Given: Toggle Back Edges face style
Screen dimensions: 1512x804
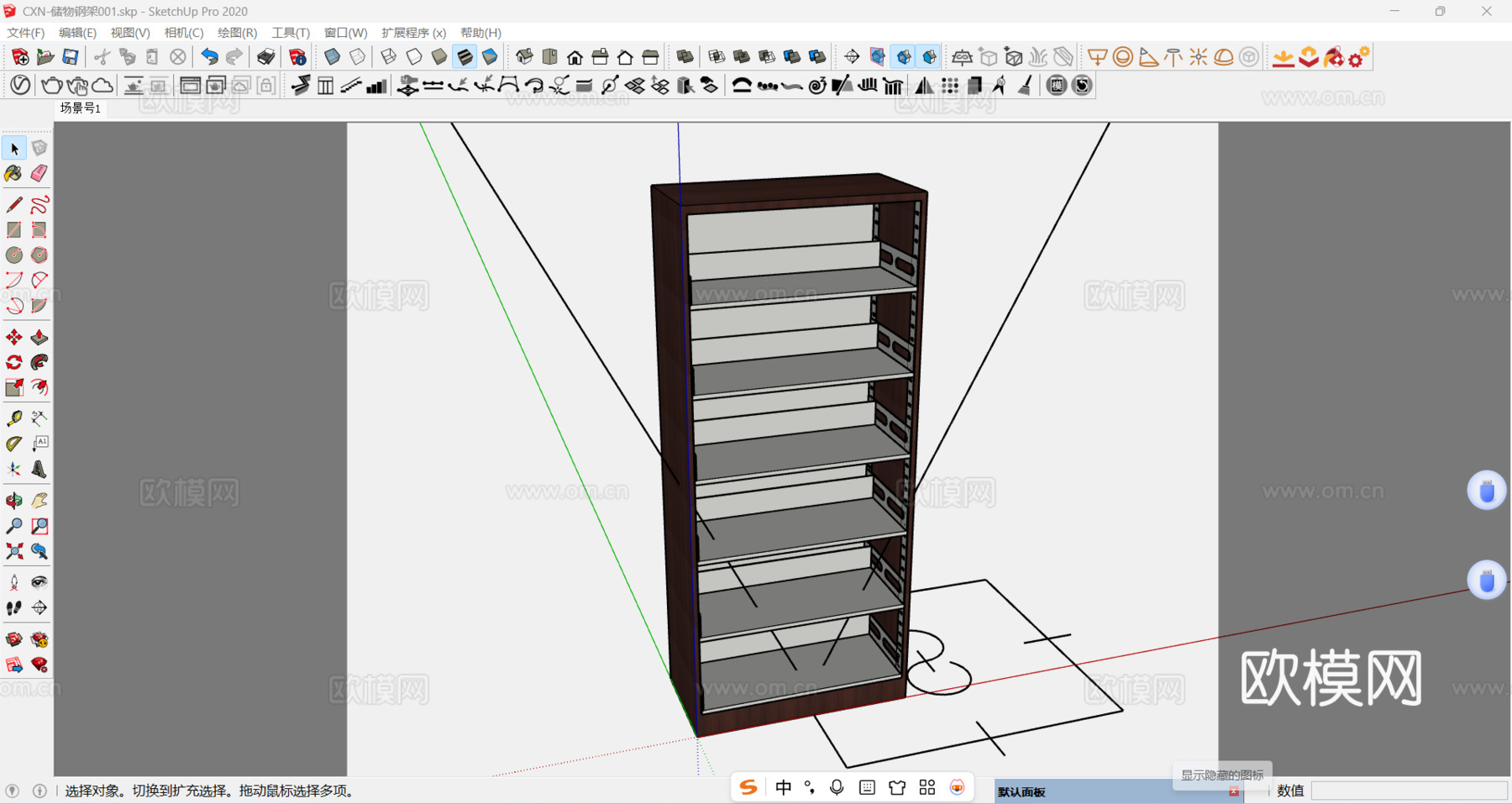Looking at the screenshot, I should coord(358,57).
